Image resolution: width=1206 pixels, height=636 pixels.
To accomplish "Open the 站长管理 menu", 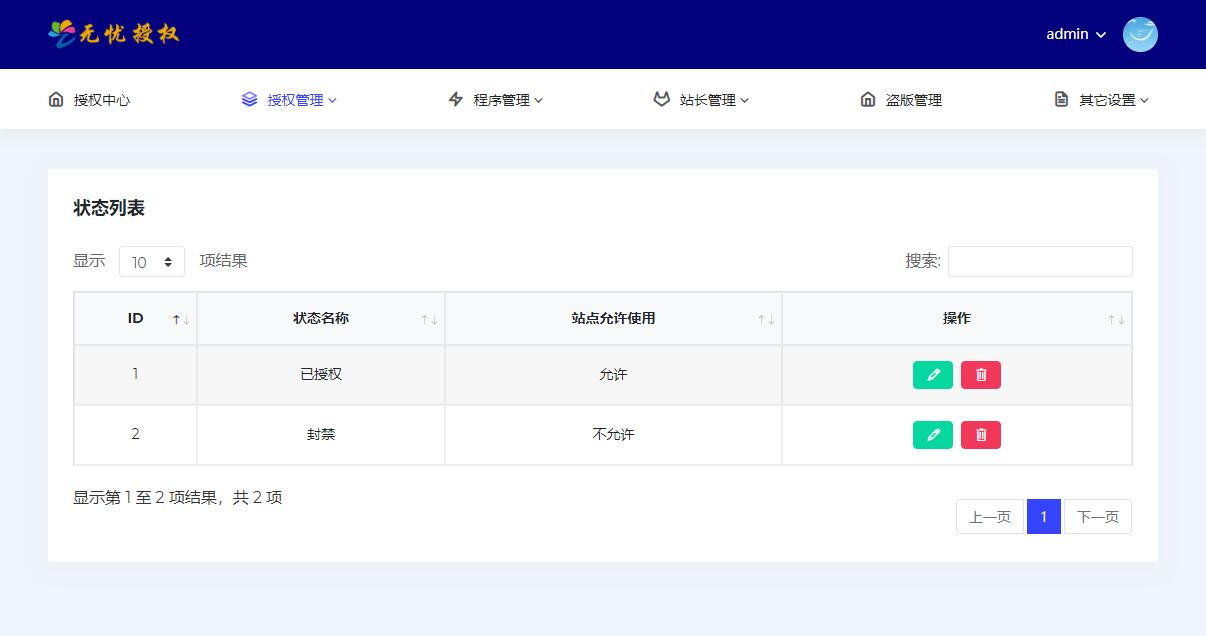I will 710,99.
